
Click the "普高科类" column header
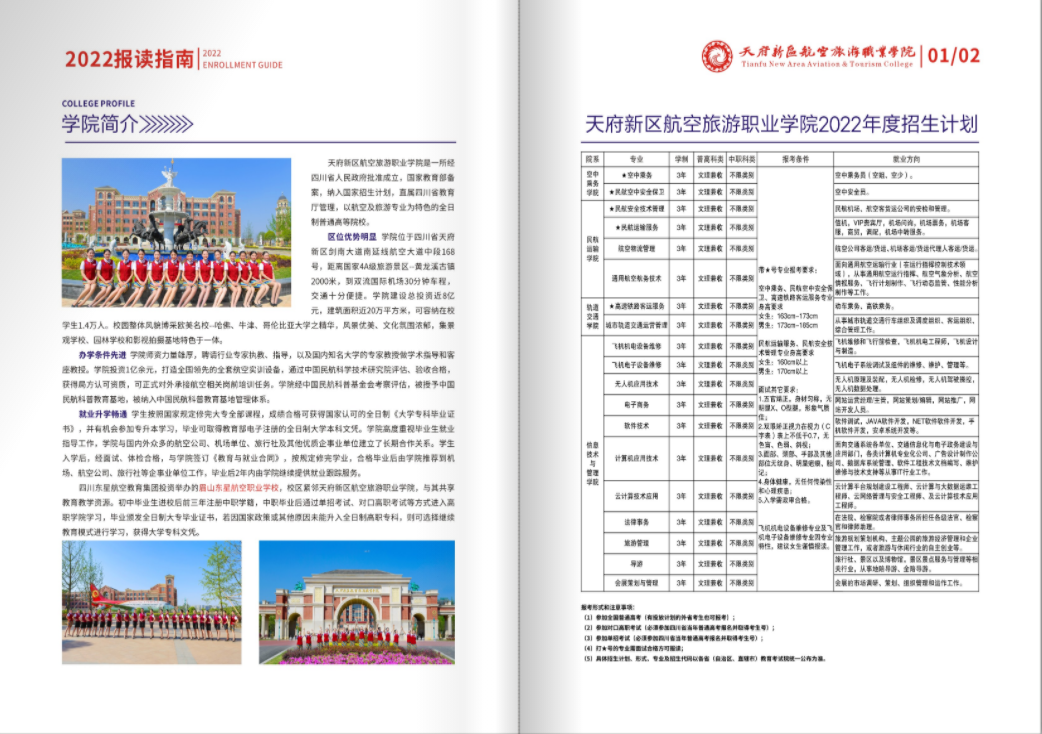click(x=710, y=159)
